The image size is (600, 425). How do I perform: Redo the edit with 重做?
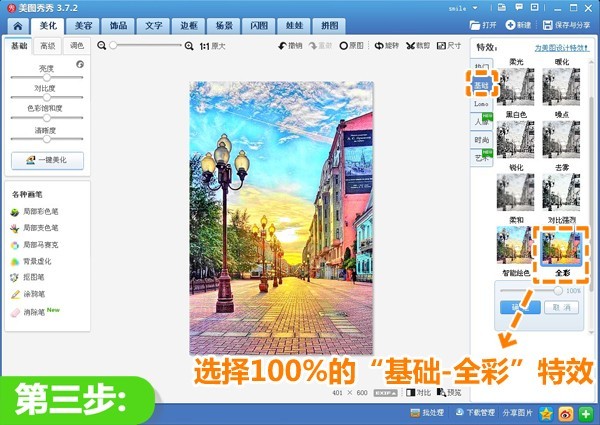(321, 46)
